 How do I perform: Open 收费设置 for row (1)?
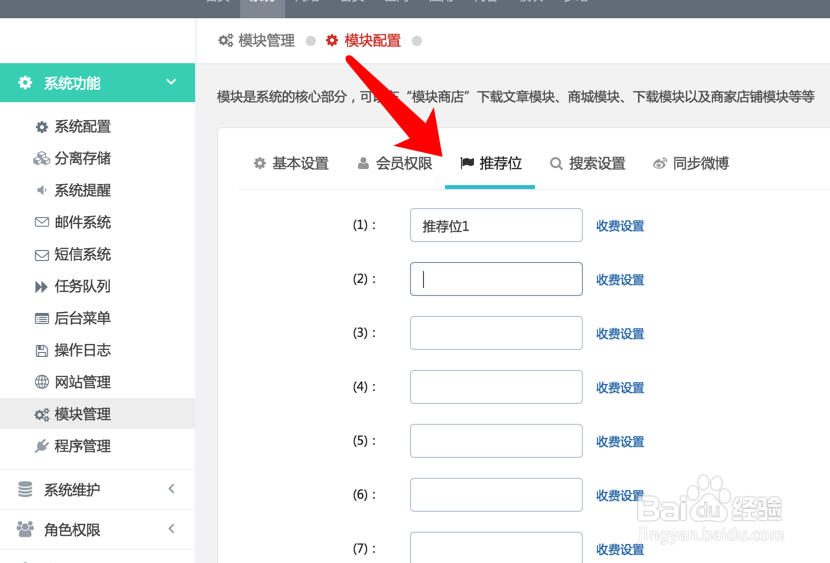click(x=620, y=226)
